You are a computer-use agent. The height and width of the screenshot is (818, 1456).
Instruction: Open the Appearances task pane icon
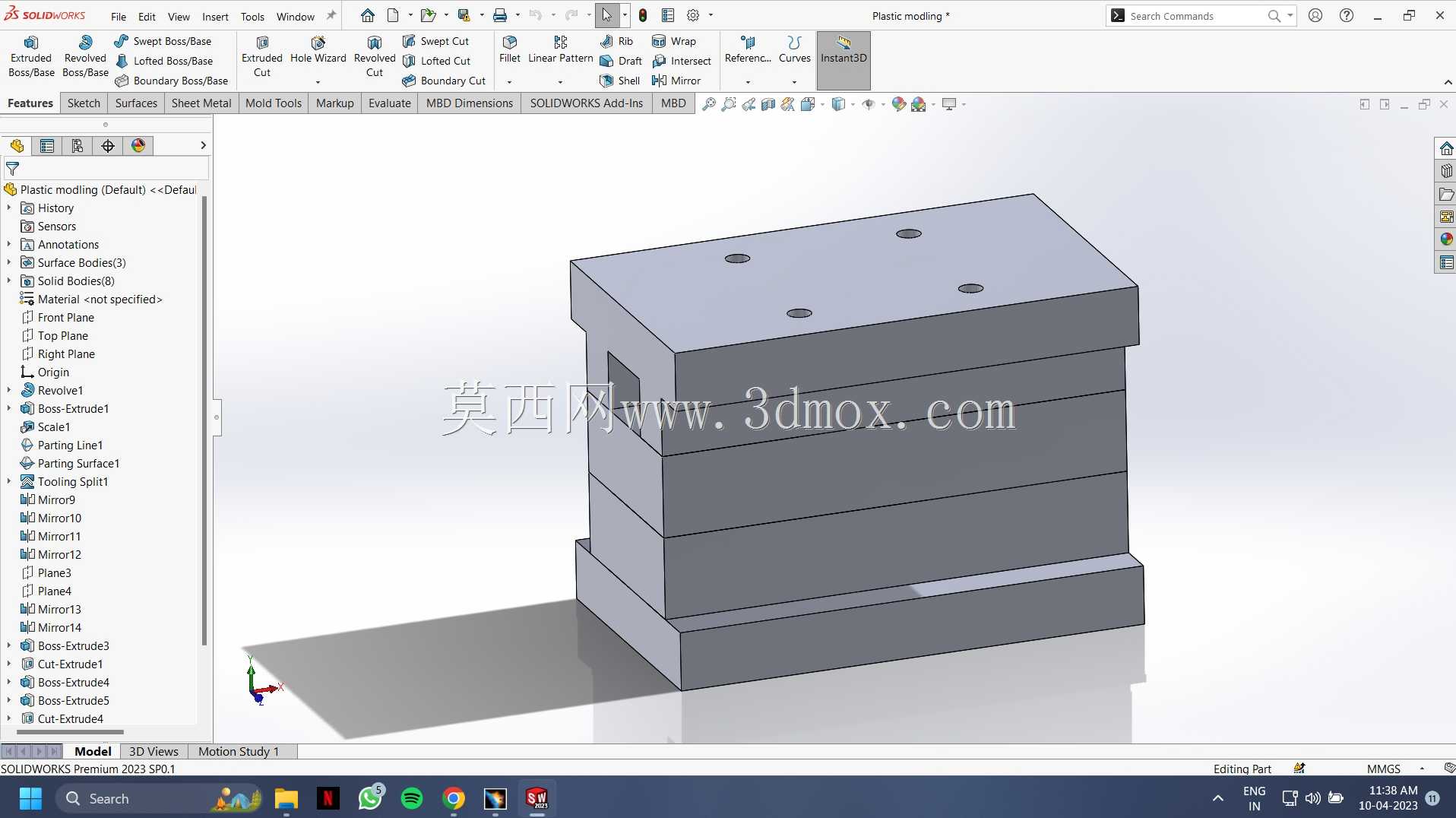pos(1446,239)
